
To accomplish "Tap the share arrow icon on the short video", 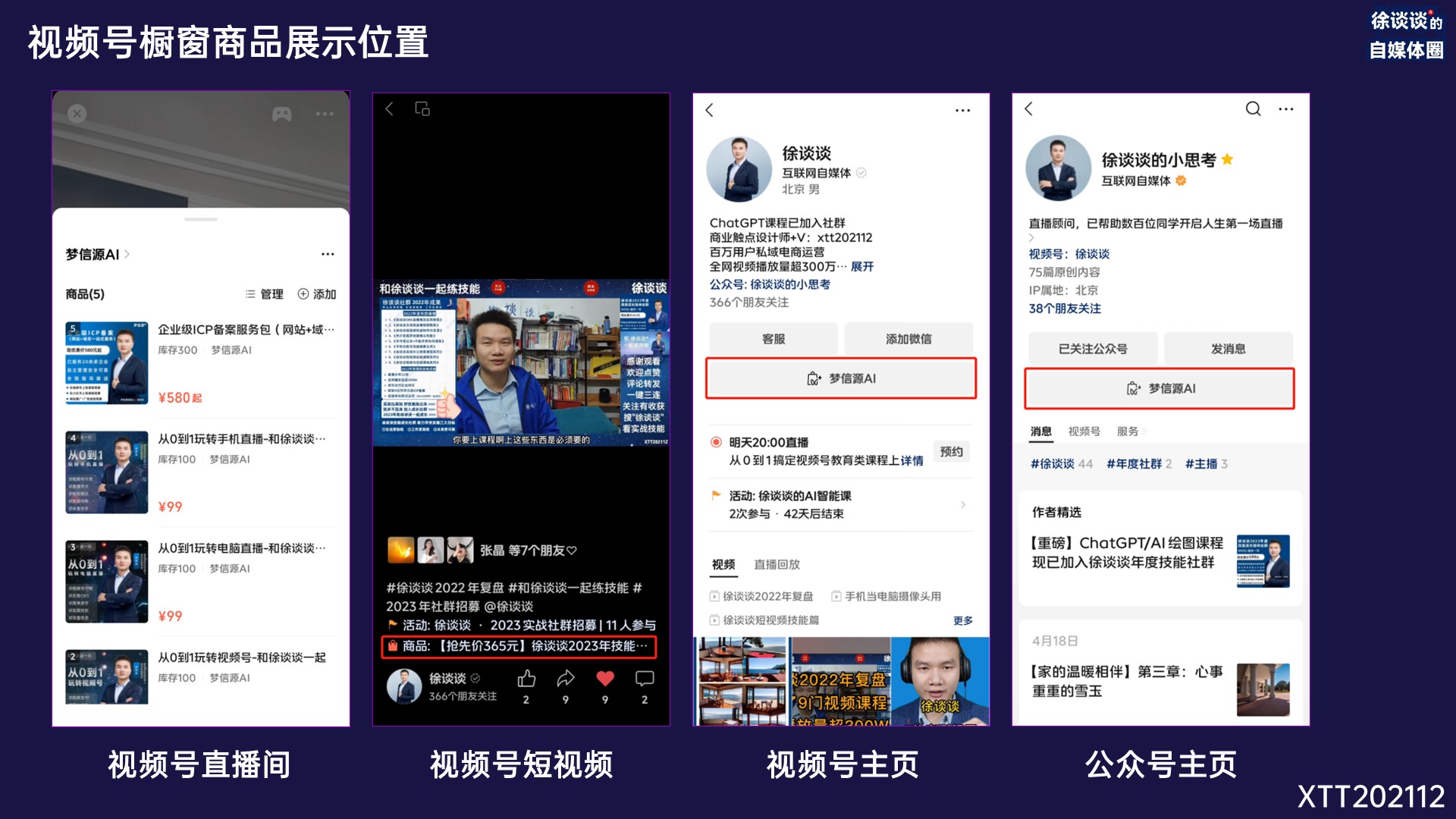I will point(566,679).
